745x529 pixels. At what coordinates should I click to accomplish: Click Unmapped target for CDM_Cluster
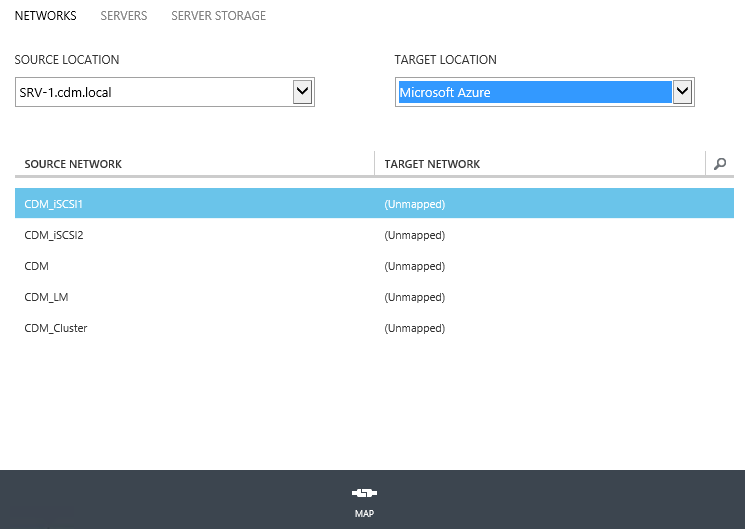pos(414,328)
